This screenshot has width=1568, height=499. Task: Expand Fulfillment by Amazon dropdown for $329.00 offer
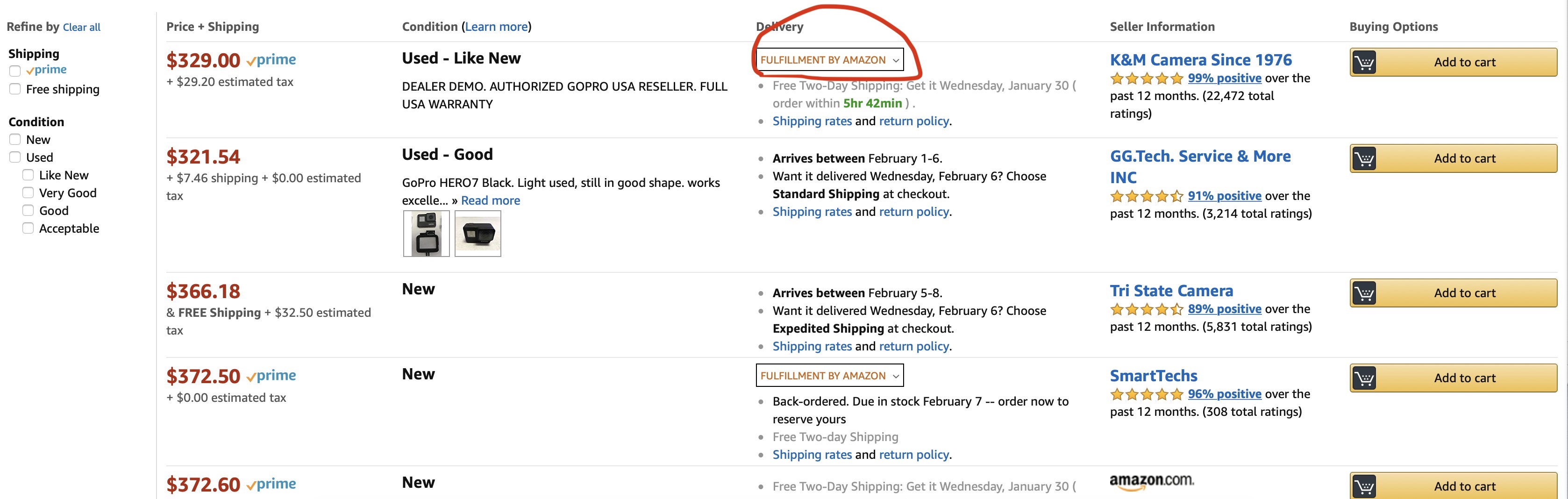tap(829, 60)
